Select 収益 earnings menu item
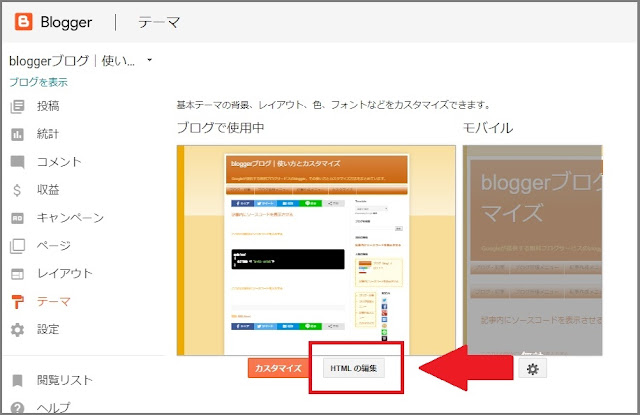This screenshot has height=415, width=640. 48,189
